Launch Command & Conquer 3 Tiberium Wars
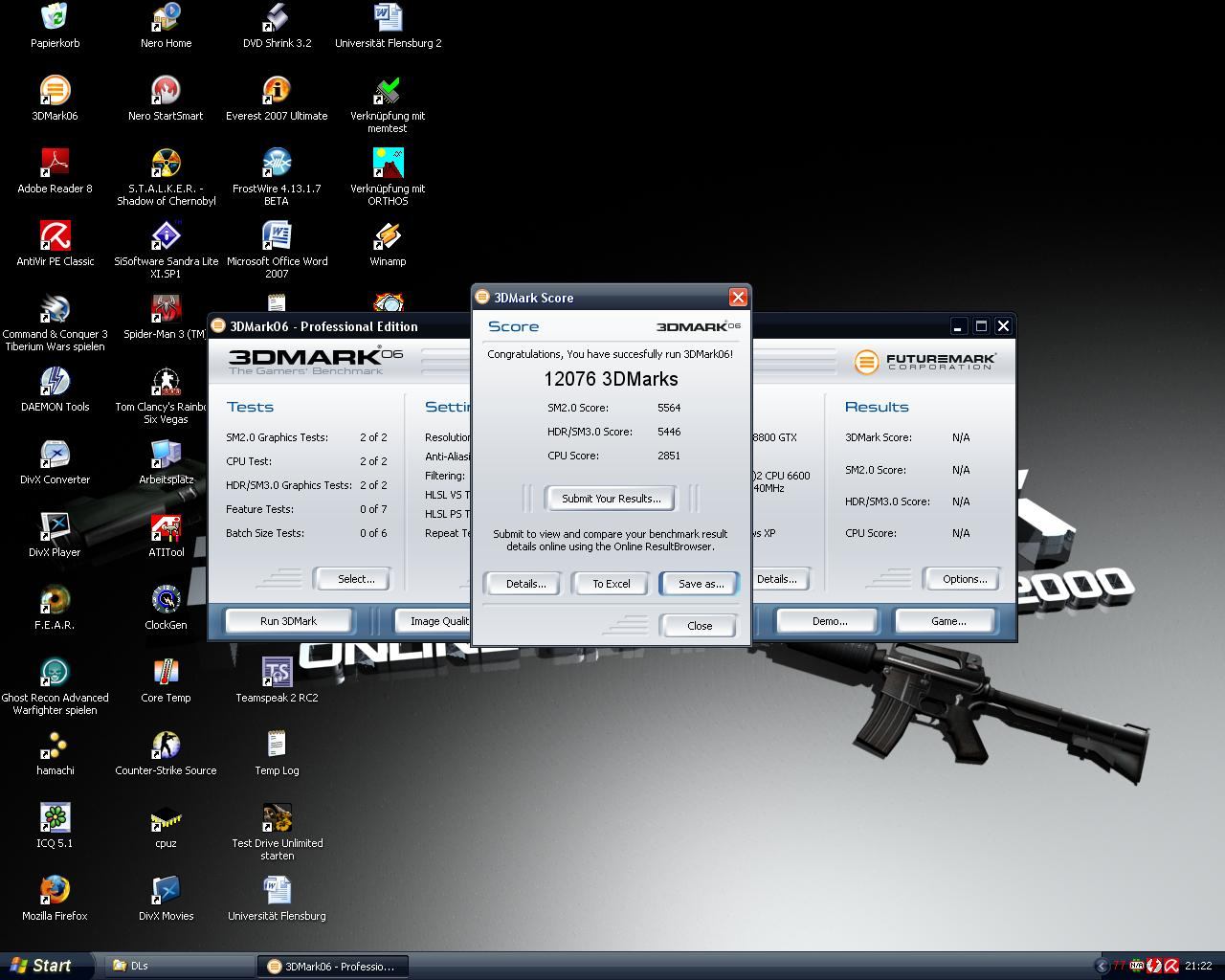This screenshot has width=1225, height=980. (55, 308)
